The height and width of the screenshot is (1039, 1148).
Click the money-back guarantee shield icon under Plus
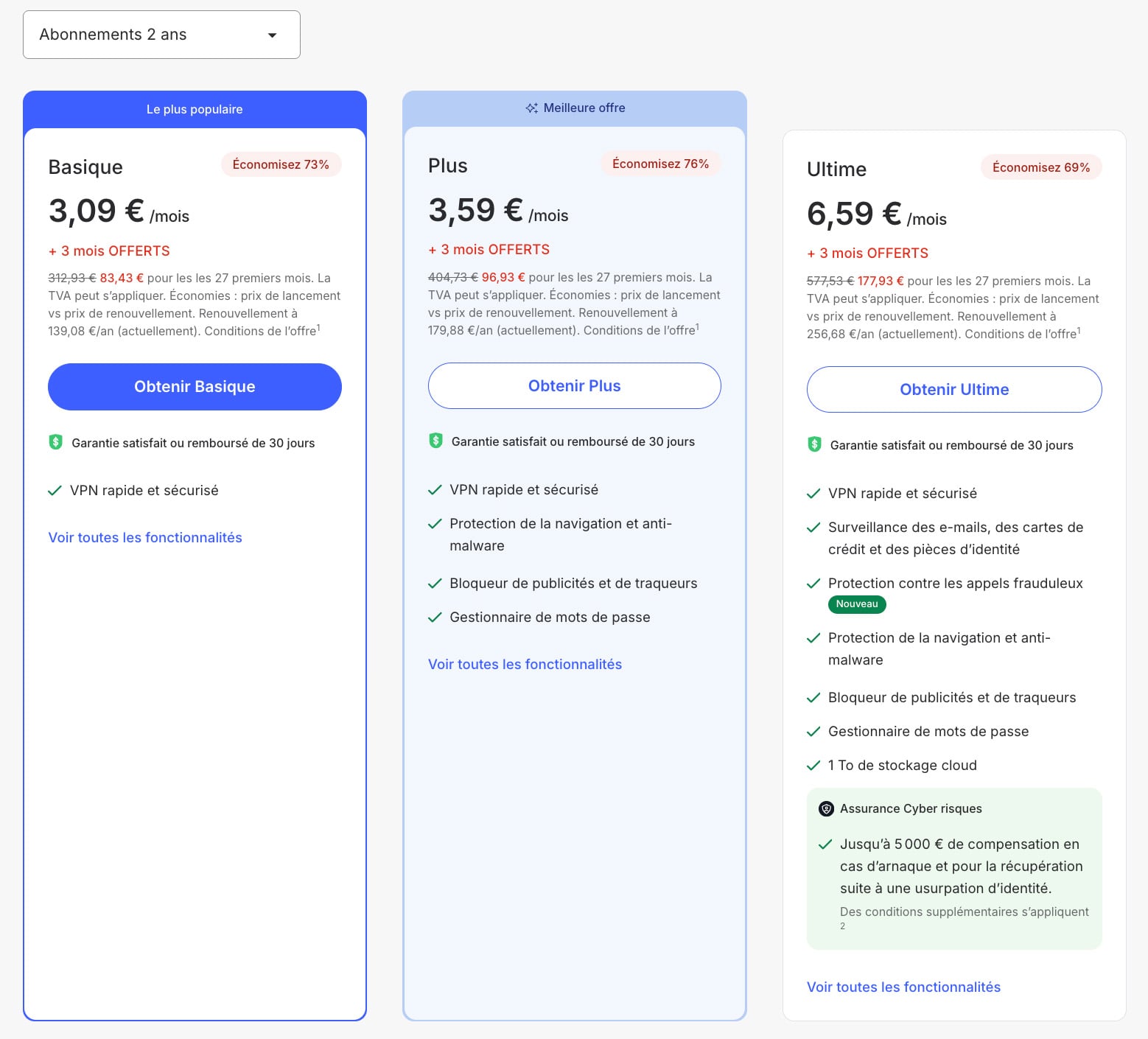pos(435,441)
